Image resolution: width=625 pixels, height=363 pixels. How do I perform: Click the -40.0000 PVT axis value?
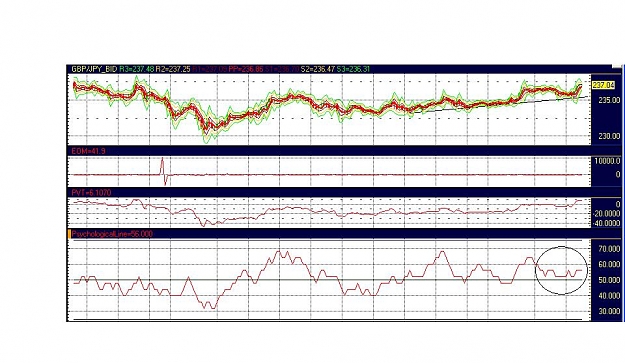607,223
